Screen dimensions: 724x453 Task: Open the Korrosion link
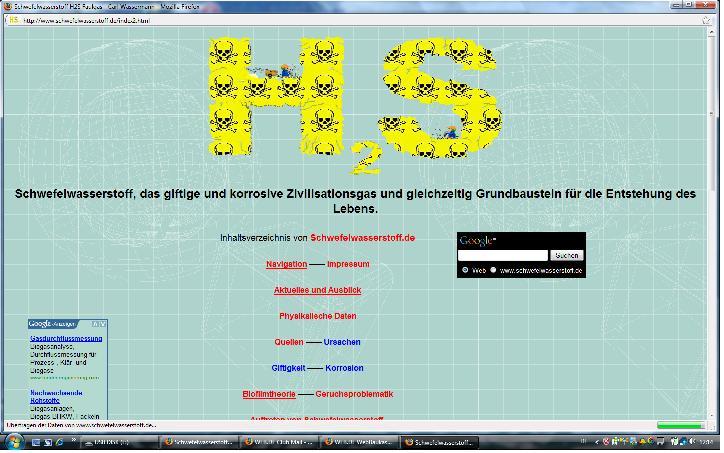coord(344,368)
